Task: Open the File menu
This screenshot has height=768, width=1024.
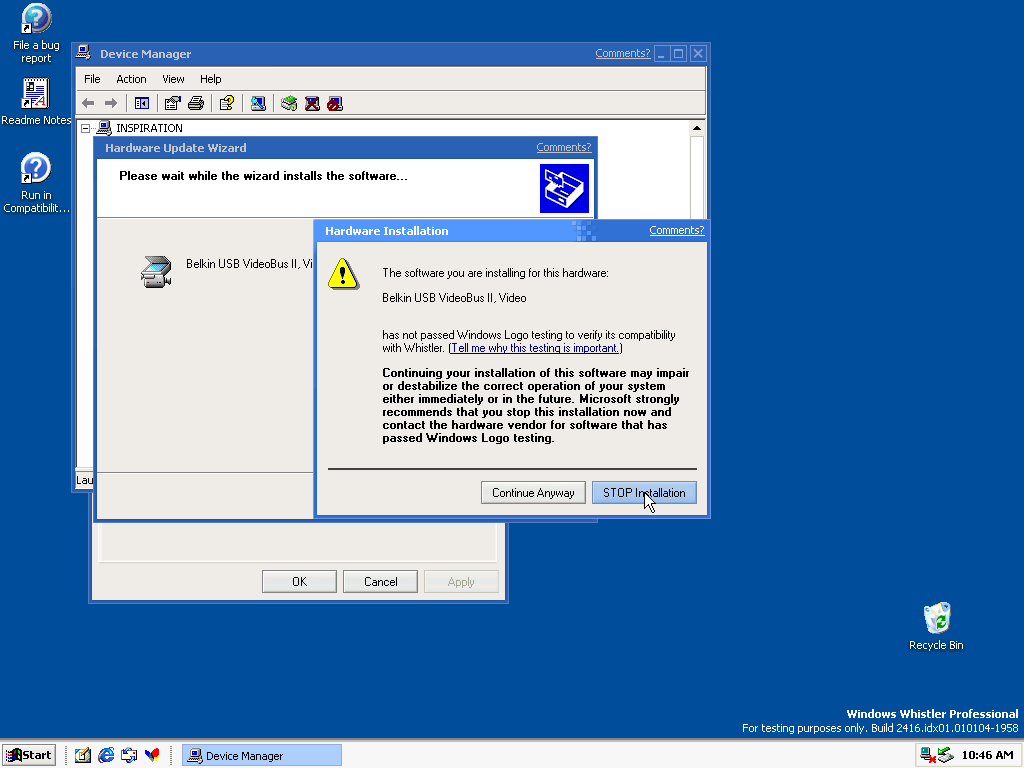Action: pos(92,79)
